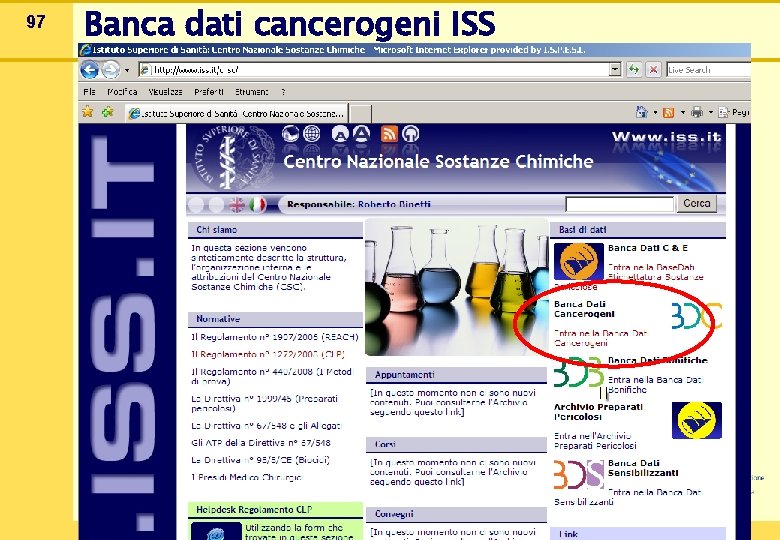Screen dimensions: 780x540
Task: Open the Roberto Binetti responsible link
Action: coord(394,204)
